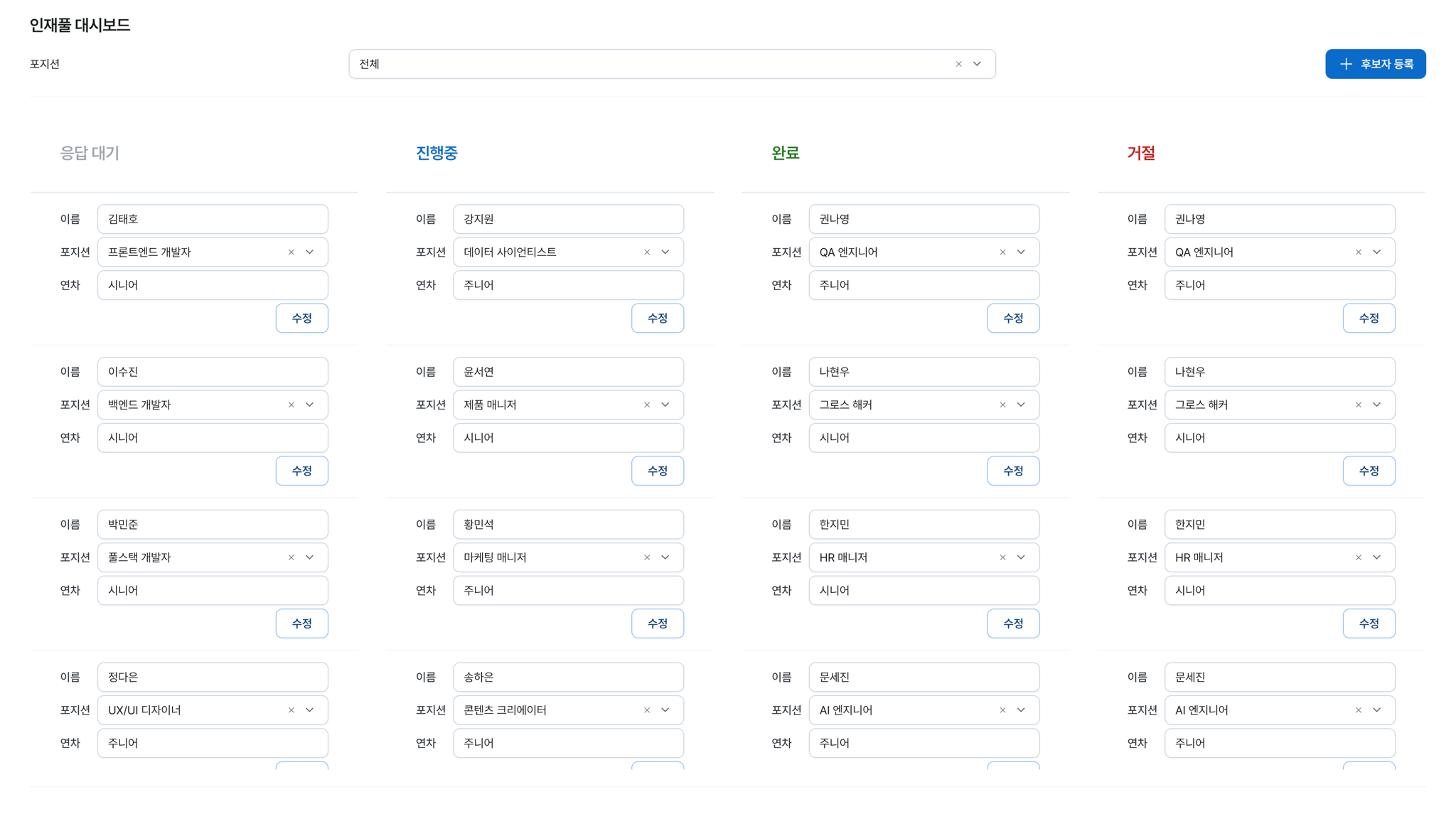The height and width of the screenshot is (819, 1456).
Task: Clear 제품 매니저 position selection
Action: click(x=647, y=405)
